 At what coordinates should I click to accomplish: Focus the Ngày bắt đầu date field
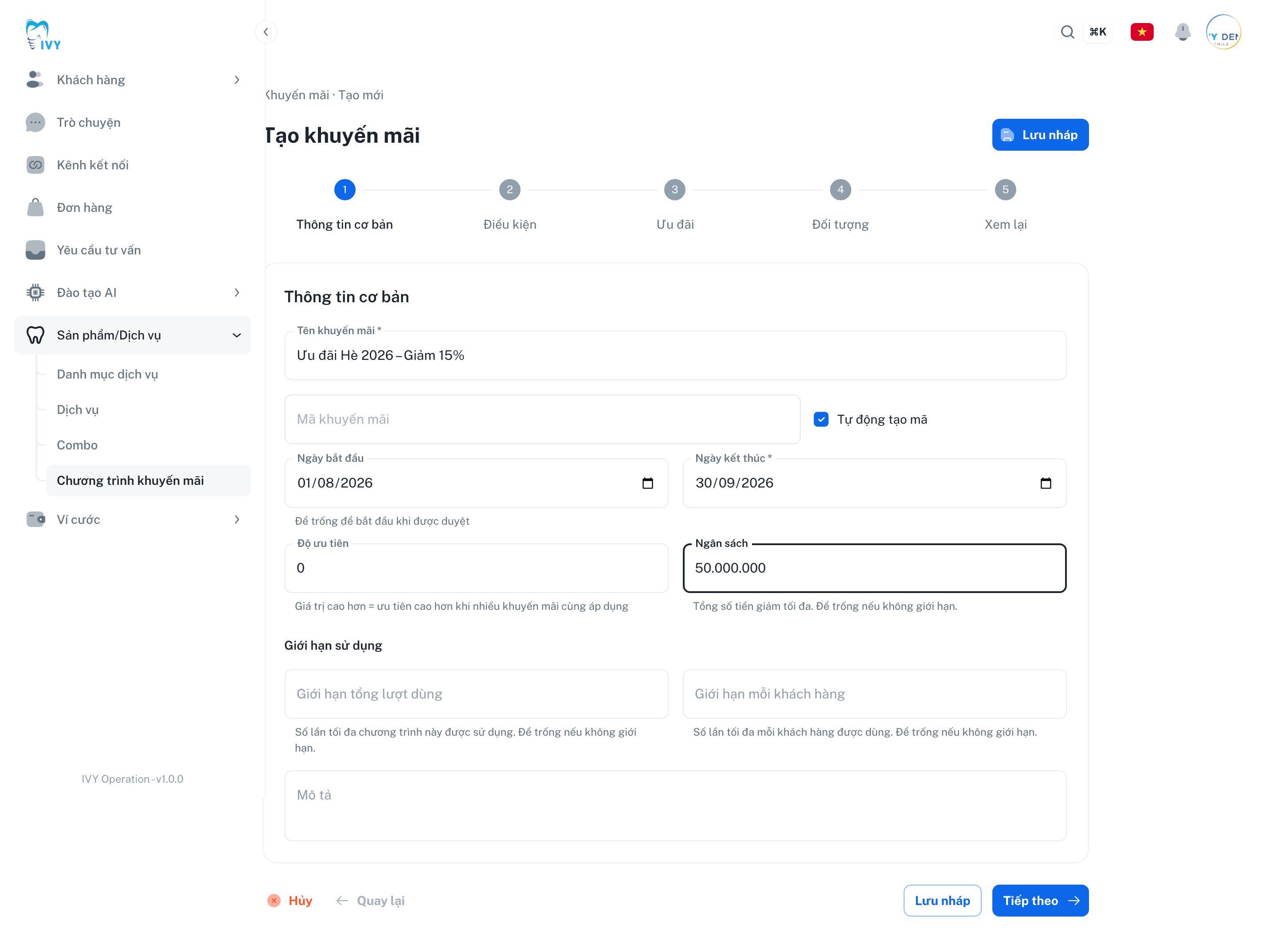(476, 483)
